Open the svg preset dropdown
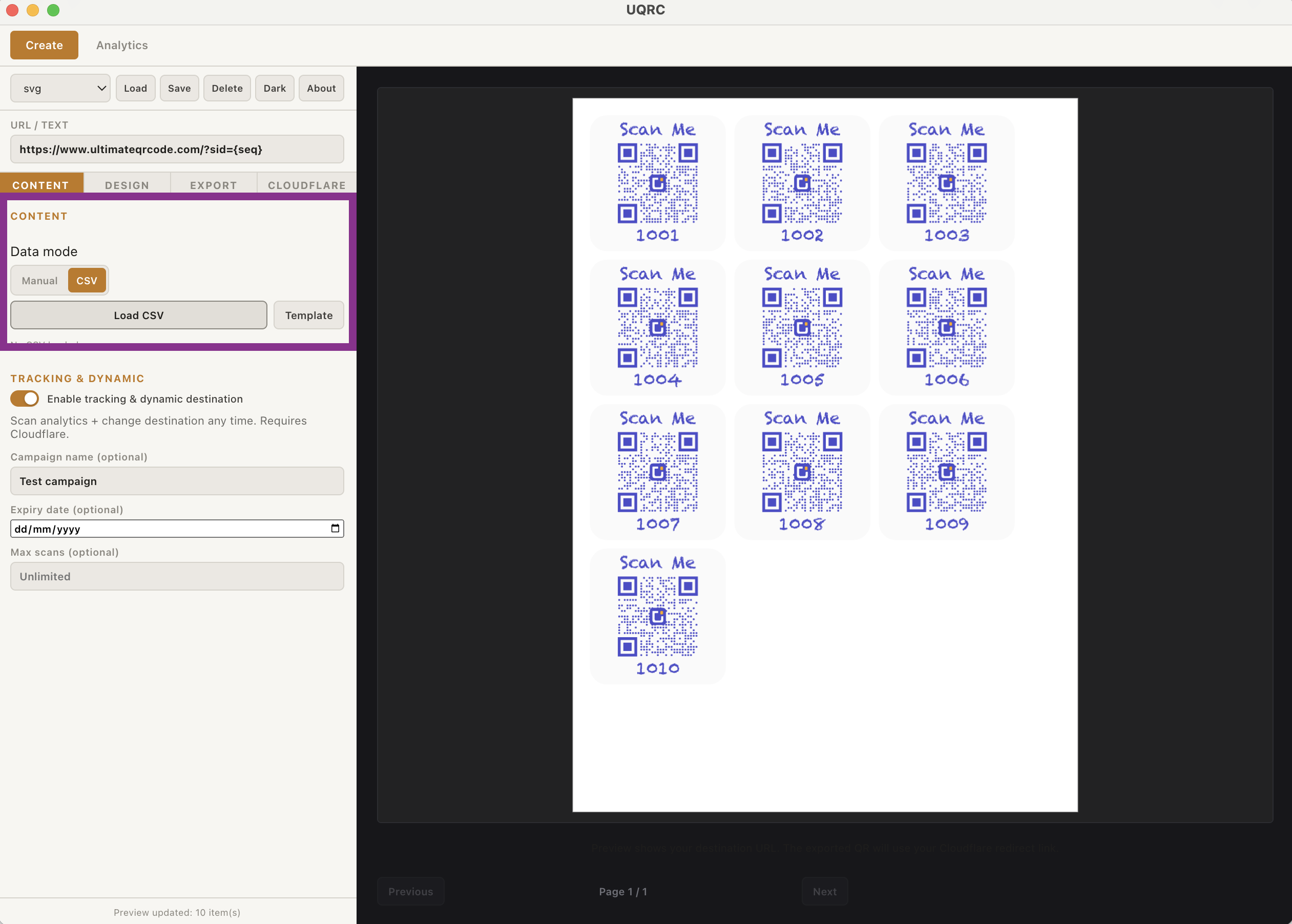The image size is (1292, 924). pos(60,88)
